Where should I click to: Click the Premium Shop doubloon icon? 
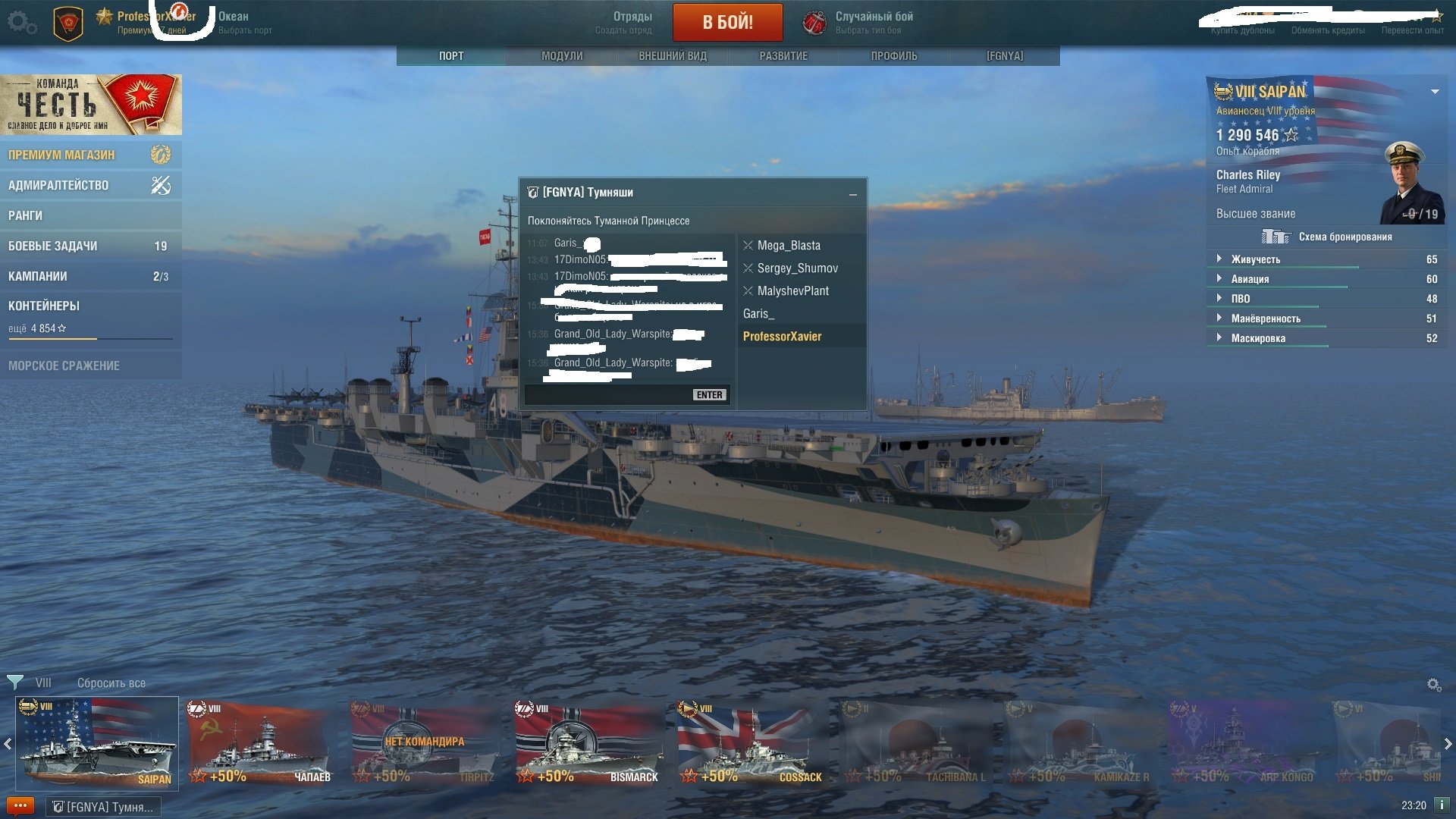click(161, 155)
